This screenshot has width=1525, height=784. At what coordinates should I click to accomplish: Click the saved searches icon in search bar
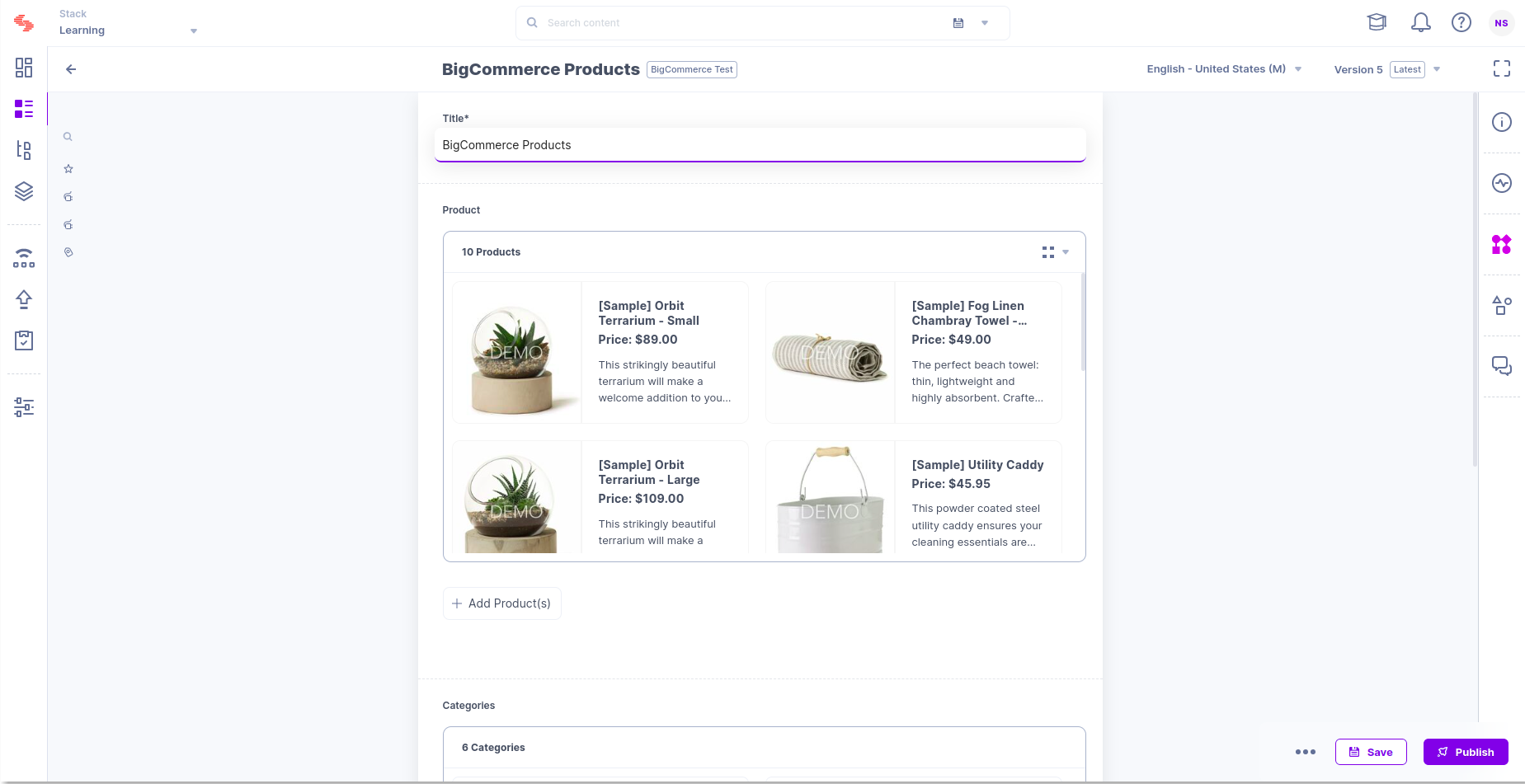tap(958, 23)
